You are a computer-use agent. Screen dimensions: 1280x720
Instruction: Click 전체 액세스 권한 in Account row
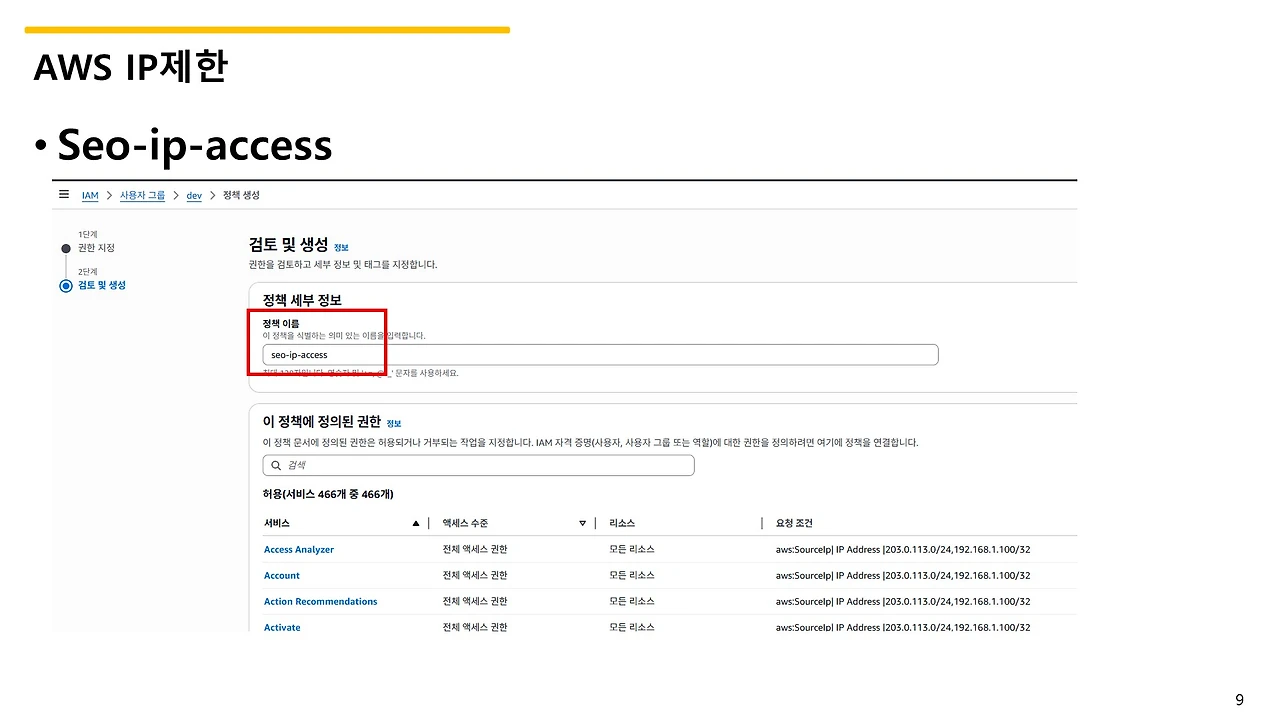click(475, 576)
